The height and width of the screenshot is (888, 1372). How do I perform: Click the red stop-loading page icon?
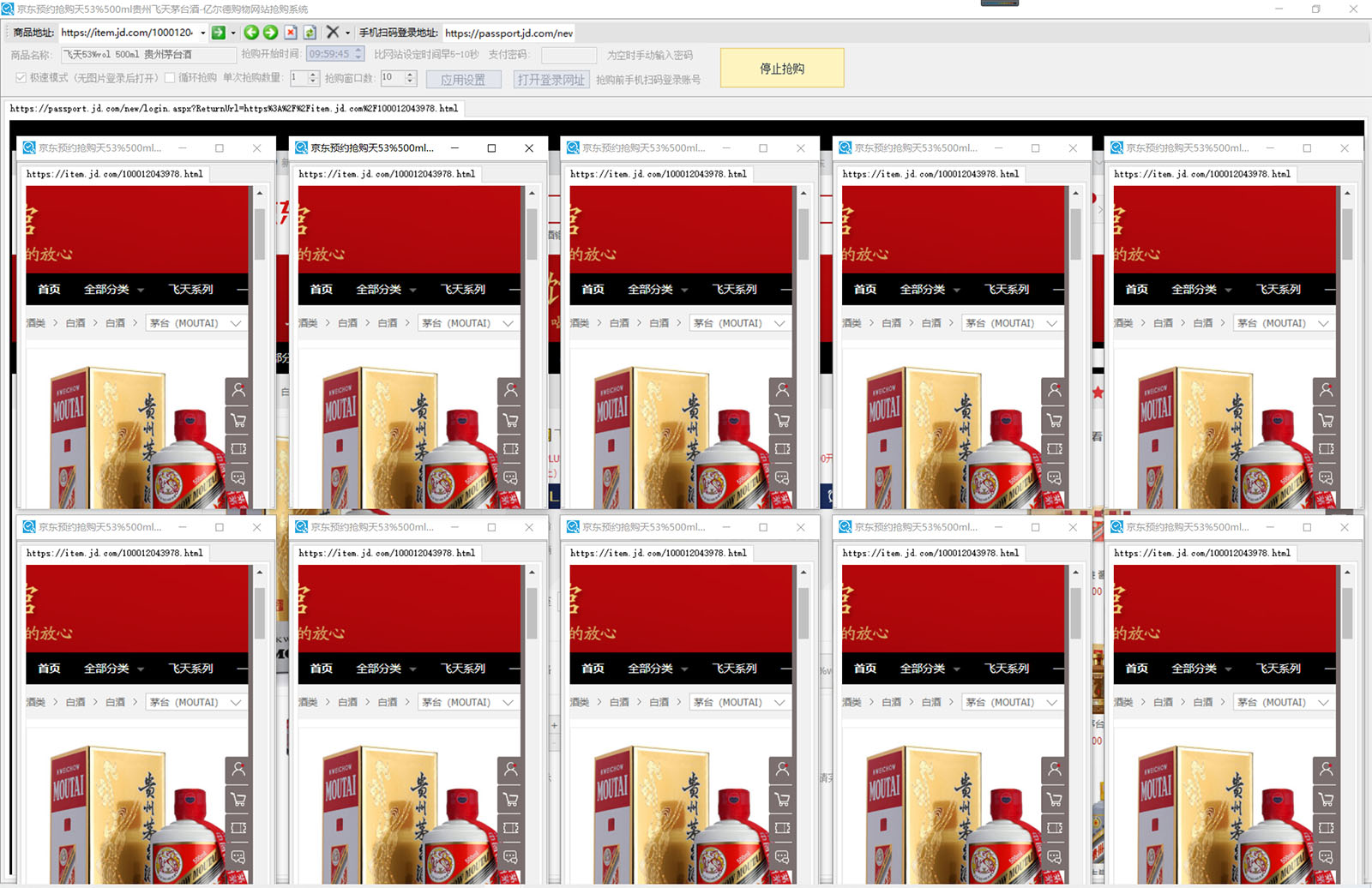pos(291,33)
